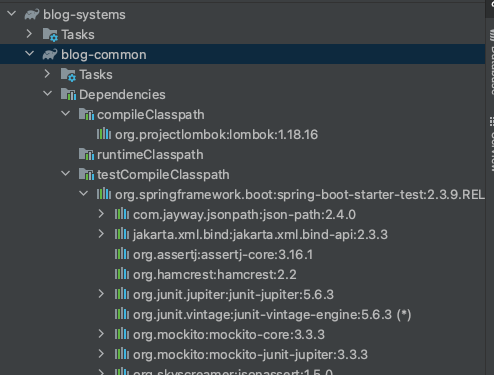Select org.mockito:mockito-core:3.3.3
494x375 pixels.
(229, 335)
